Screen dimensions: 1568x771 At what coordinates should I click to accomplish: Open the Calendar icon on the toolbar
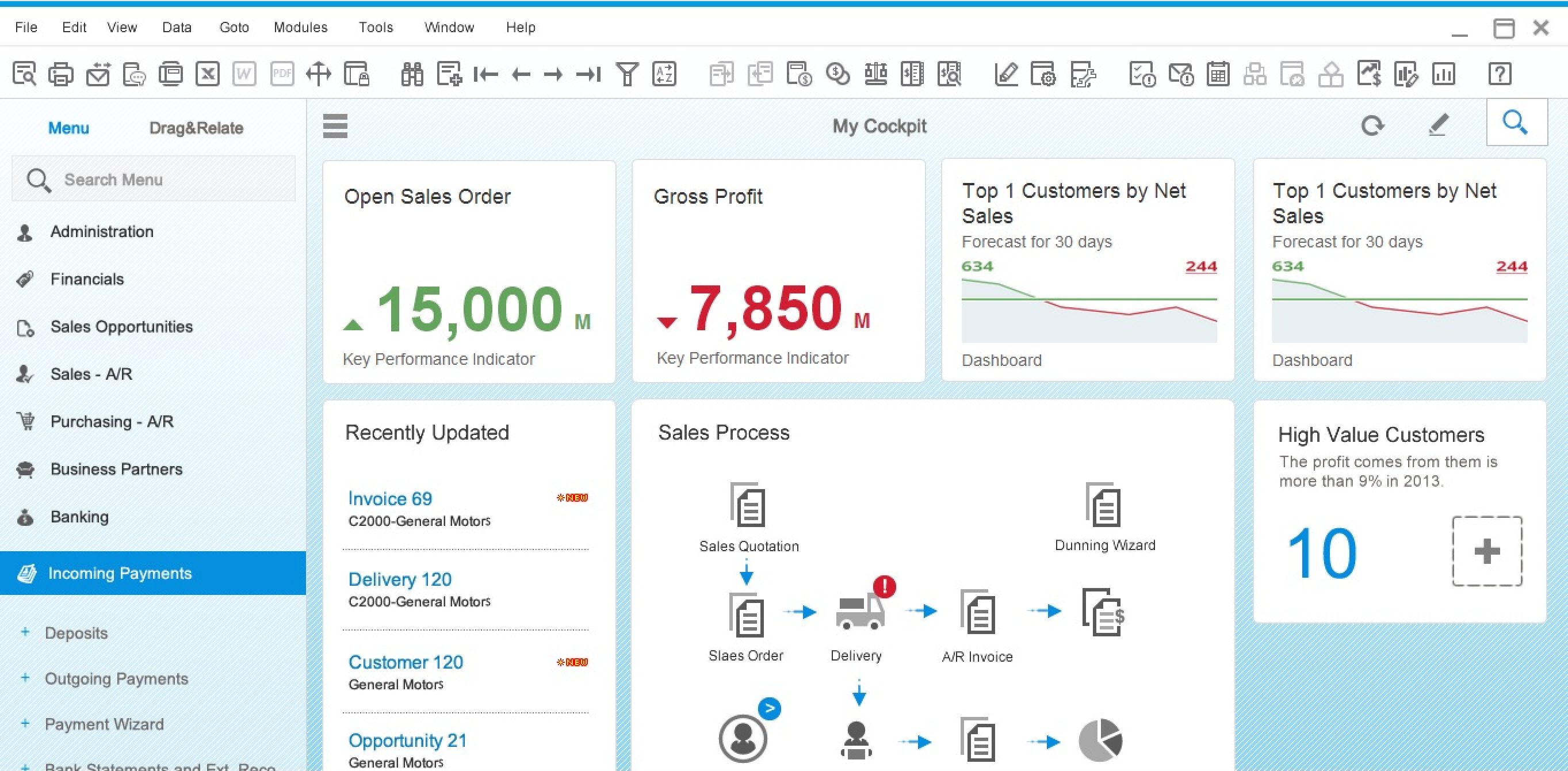pyautogui.click(x=1218, y=74)
